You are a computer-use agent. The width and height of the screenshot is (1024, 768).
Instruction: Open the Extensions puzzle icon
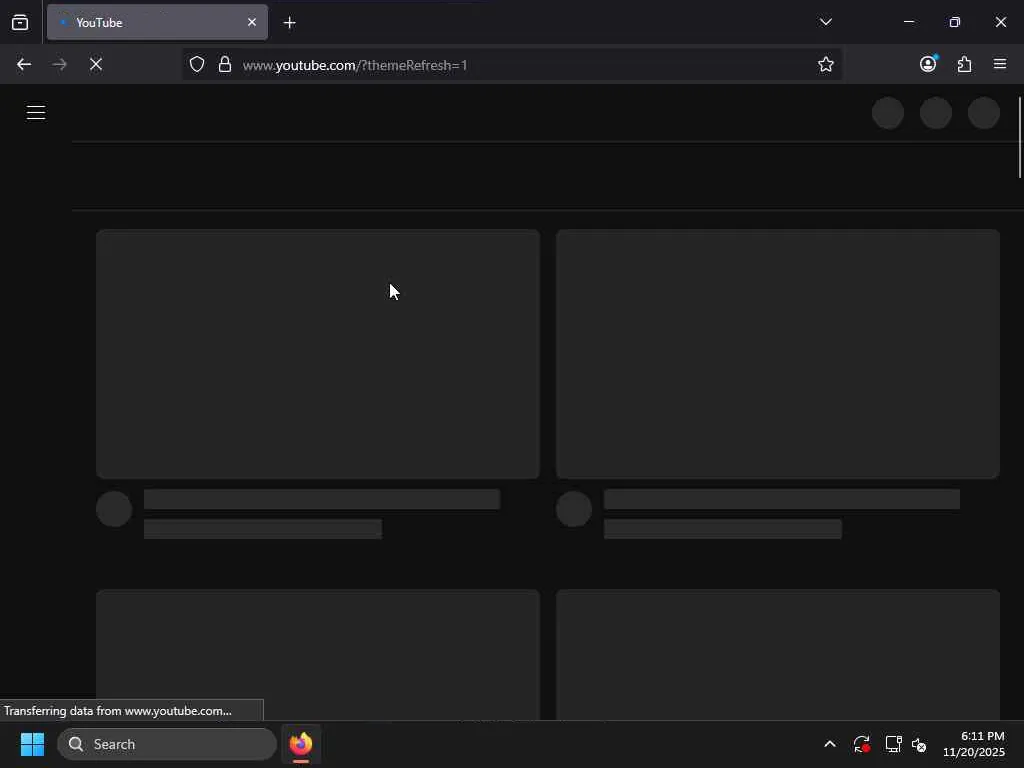964,64
